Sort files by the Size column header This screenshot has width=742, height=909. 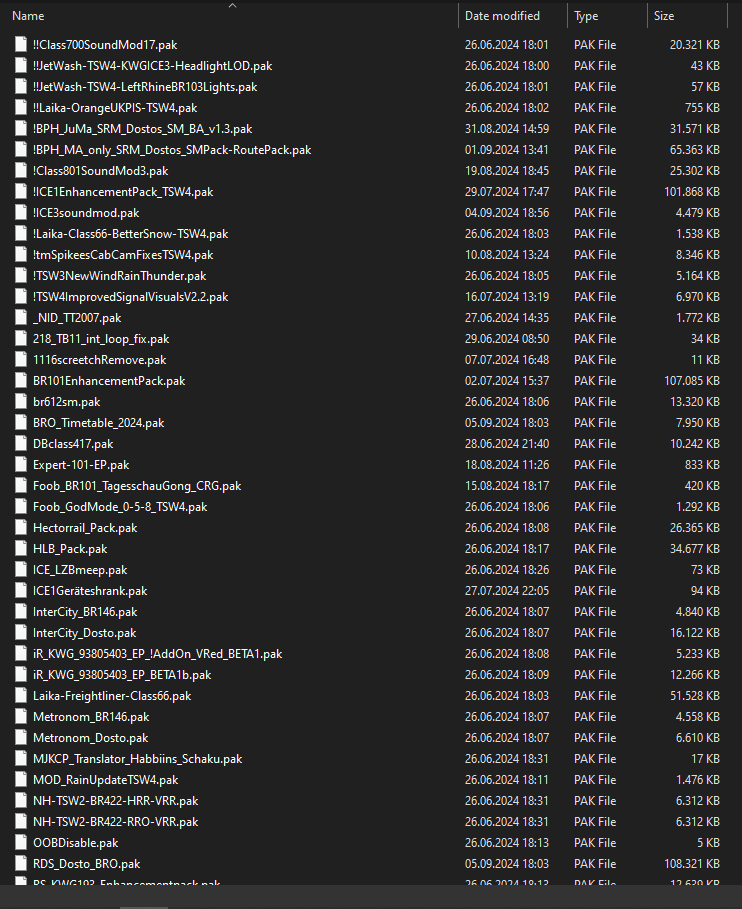[x=664, y=16]
